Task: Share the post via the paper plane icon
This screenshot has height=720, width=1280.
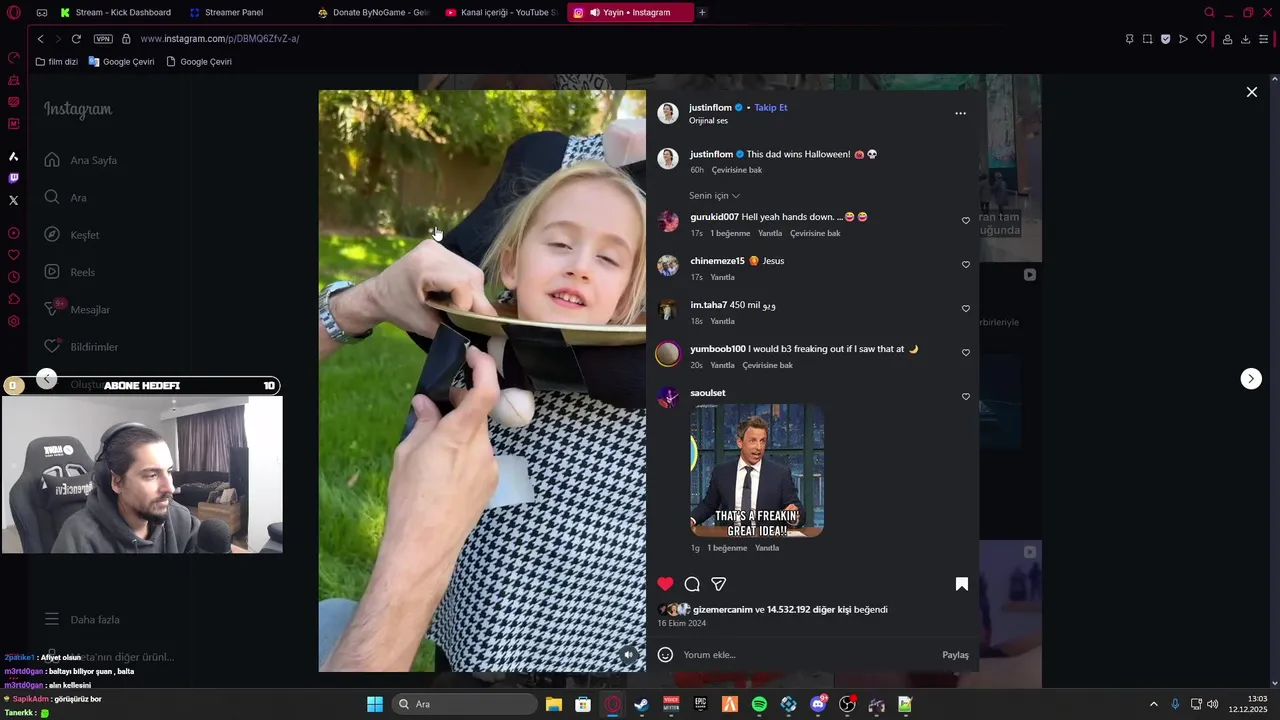Action: 718,584
